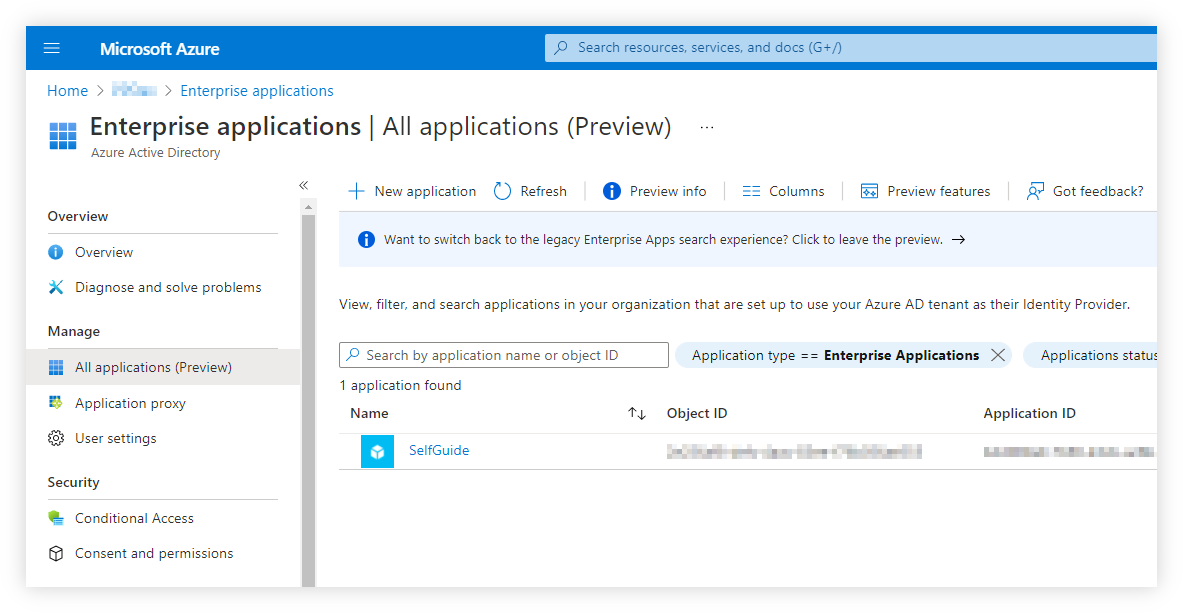The height and width of the screenshot is (613, 1183).
Task: Click the Preview features icon
Action: point(869,191)
